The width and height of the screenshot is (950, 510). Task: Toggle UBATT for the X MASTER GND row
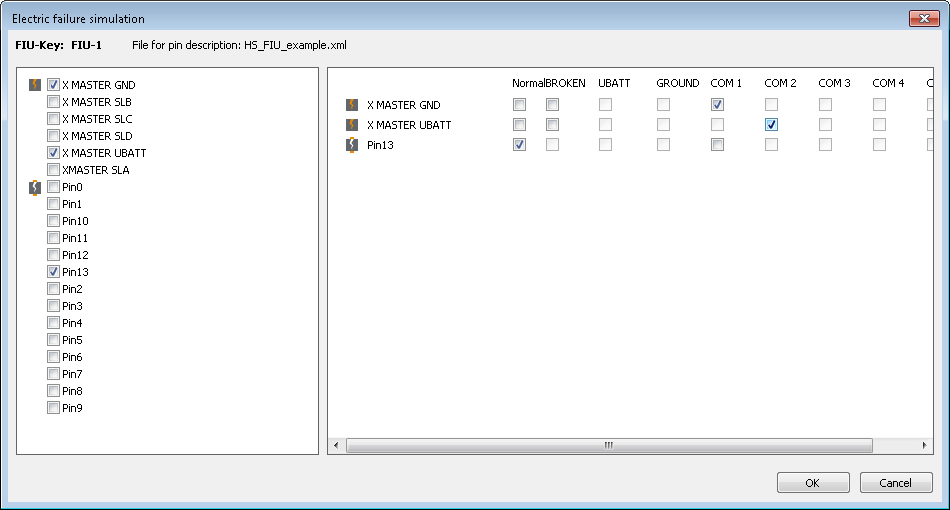coord(605,105)
